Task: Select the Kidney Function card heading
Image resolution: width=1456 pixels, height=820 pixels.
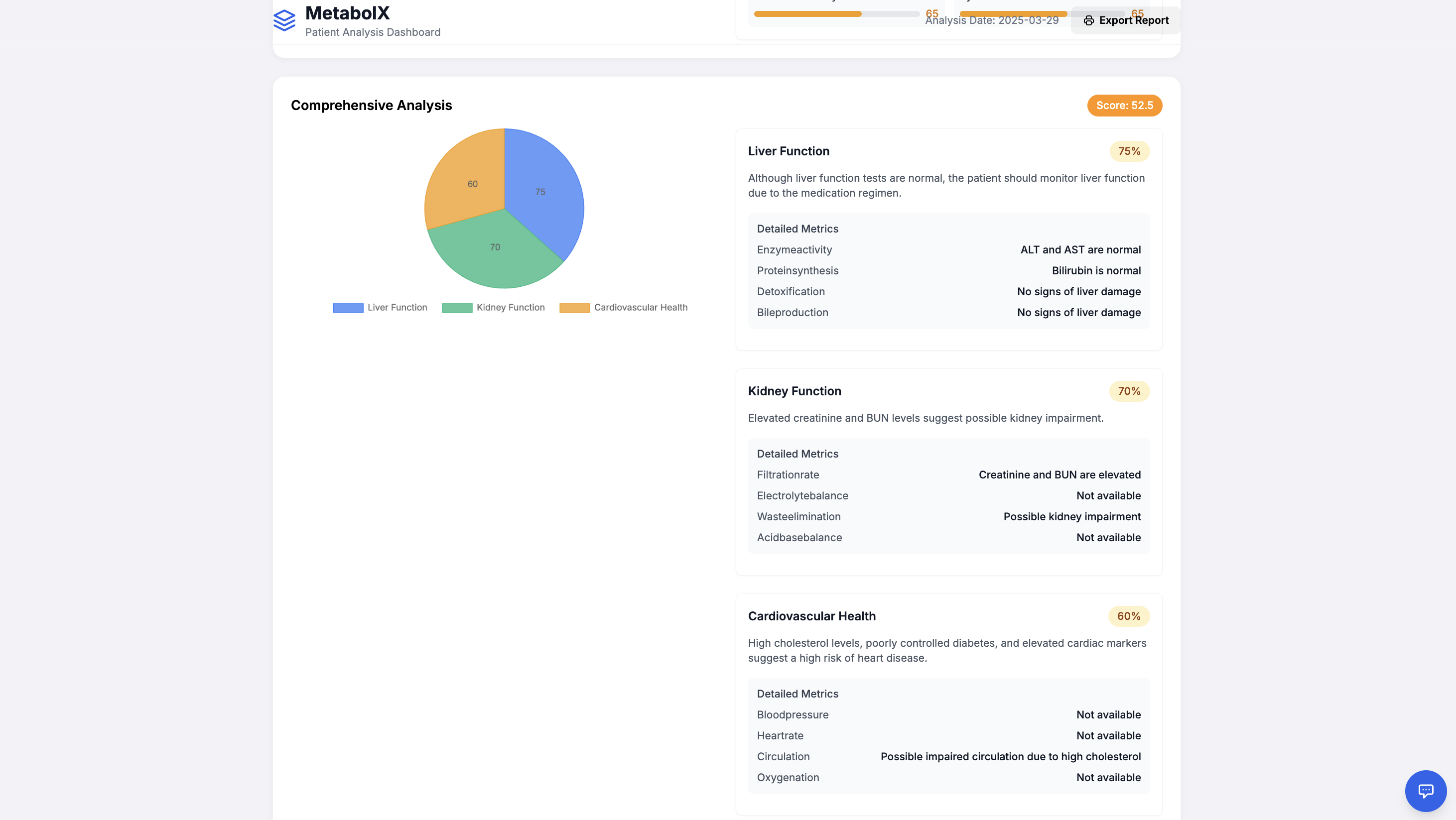Action: (794, 391)
